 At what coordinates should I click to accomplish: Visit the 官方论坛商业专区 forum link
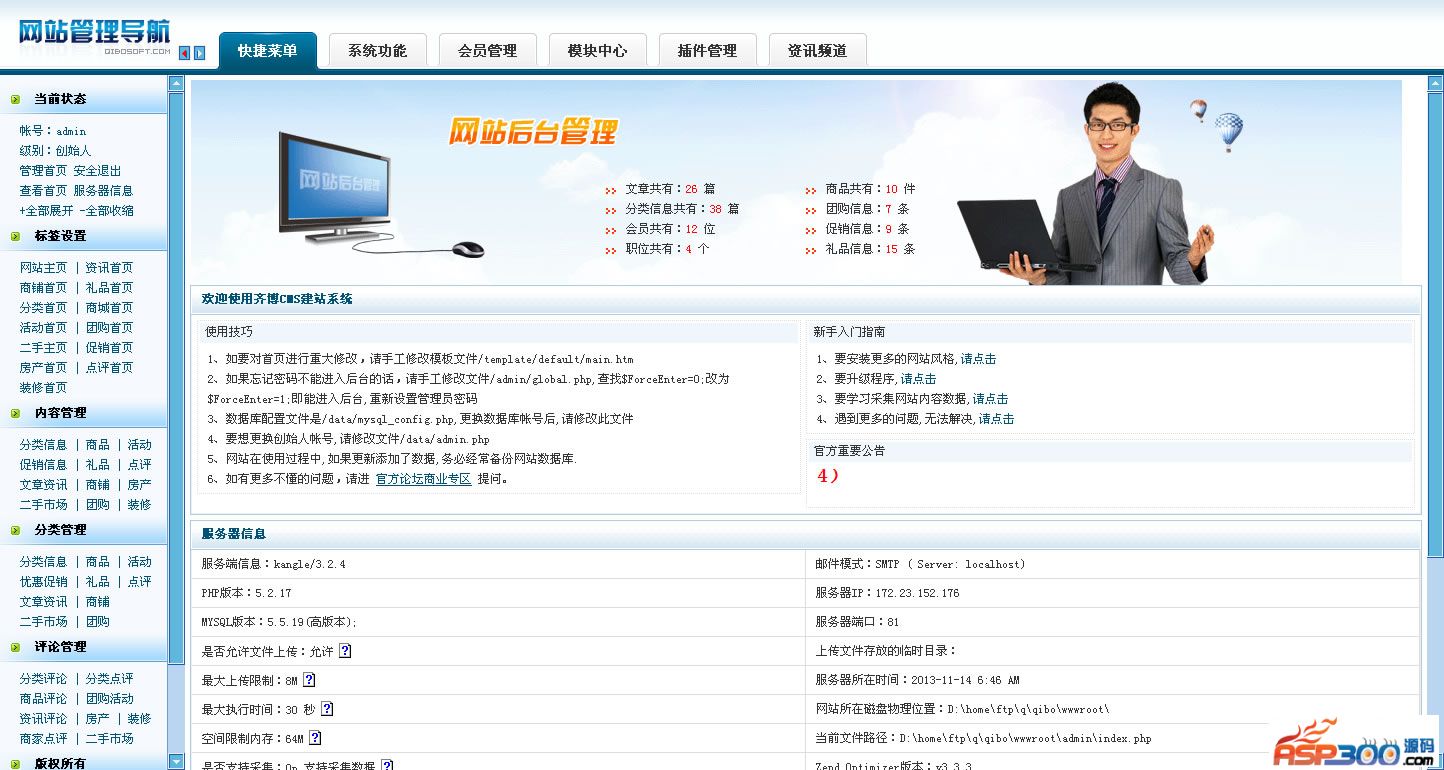click(x=423, y=479)
